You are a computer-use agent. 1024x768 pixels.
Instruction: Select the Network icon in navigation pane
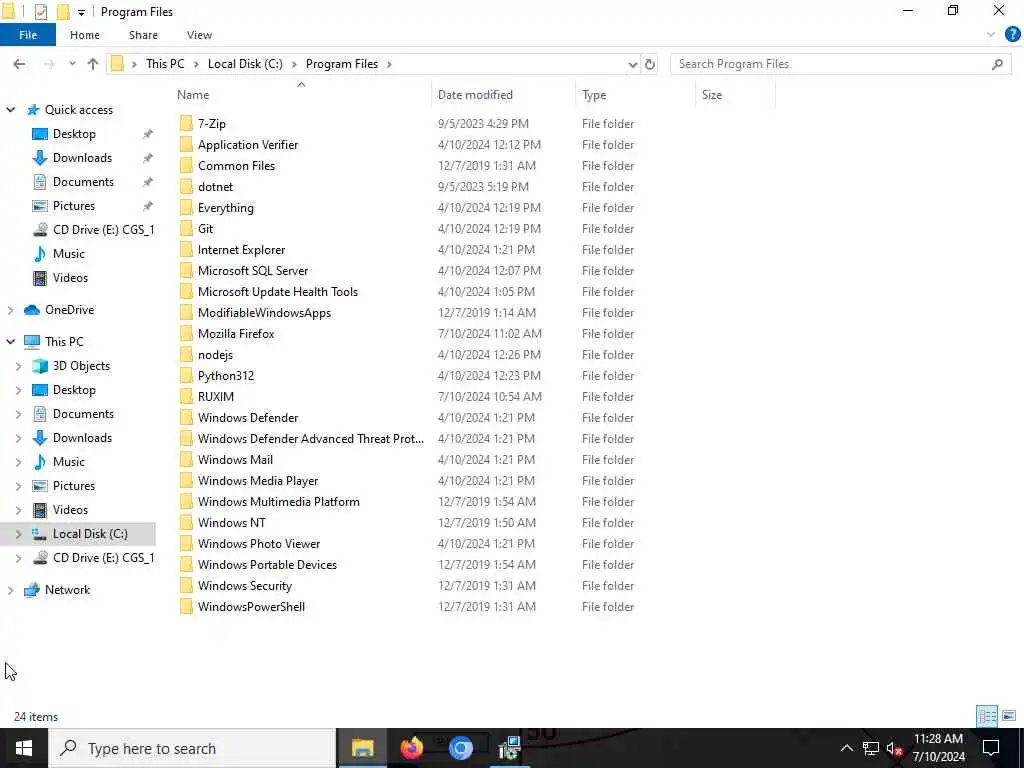point(32,590)
